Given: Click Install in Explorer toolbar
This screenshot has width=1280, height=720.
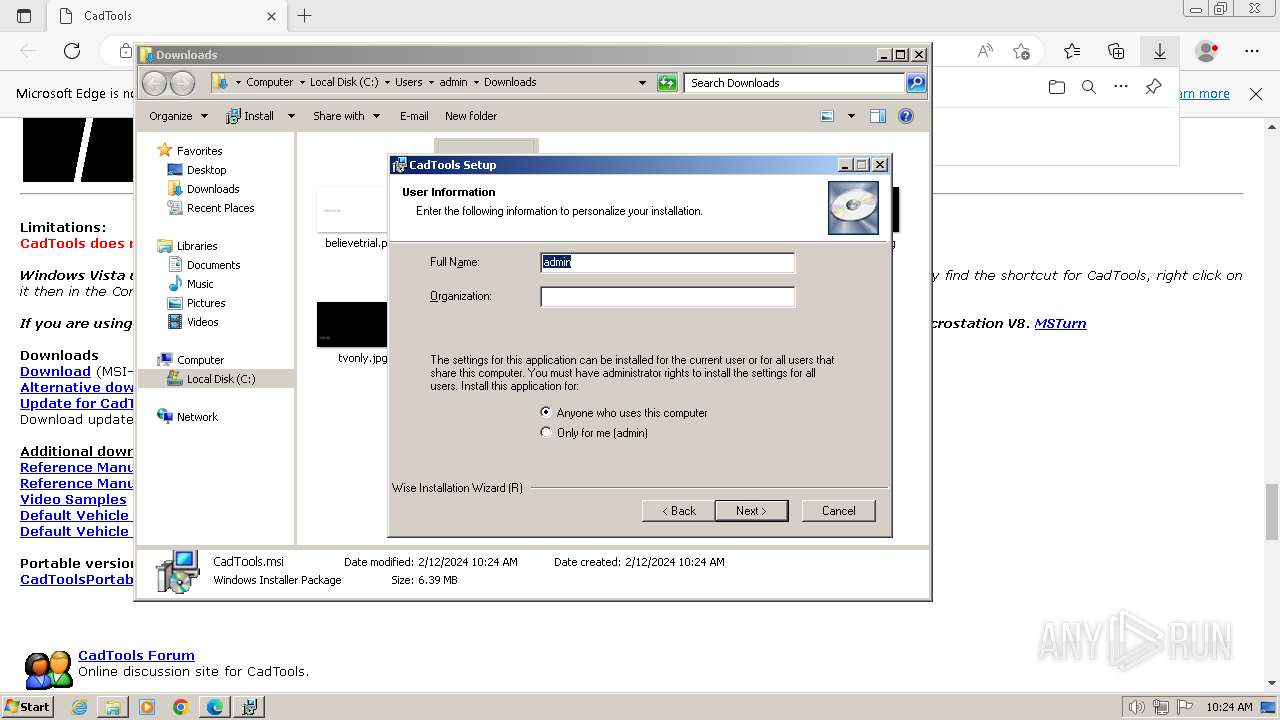Looking at the screenshot, I should tap(250, 116).
